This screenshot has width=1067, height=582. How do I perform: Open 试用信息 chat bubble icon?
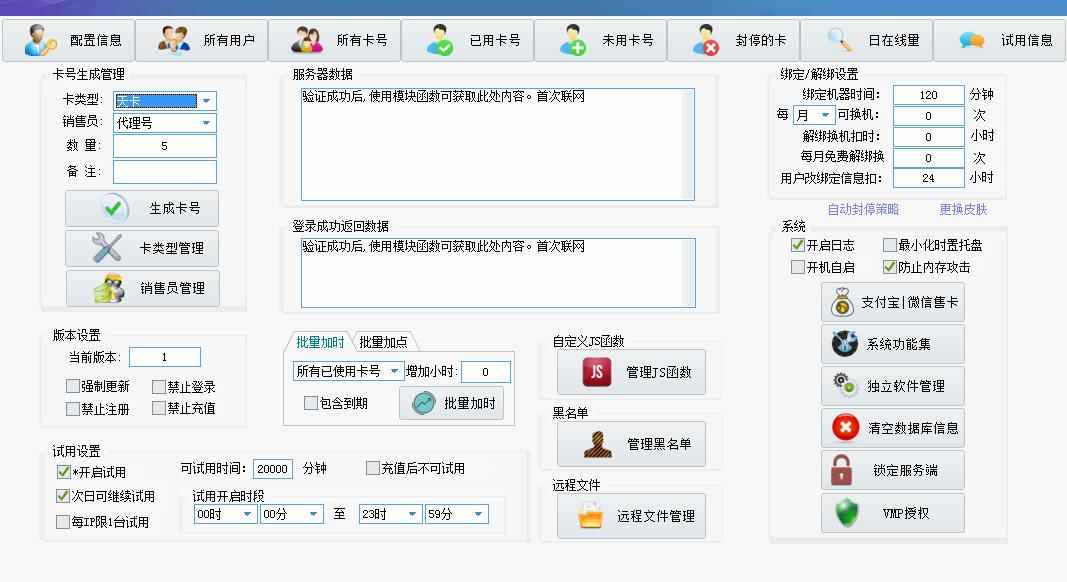(972, 40)
